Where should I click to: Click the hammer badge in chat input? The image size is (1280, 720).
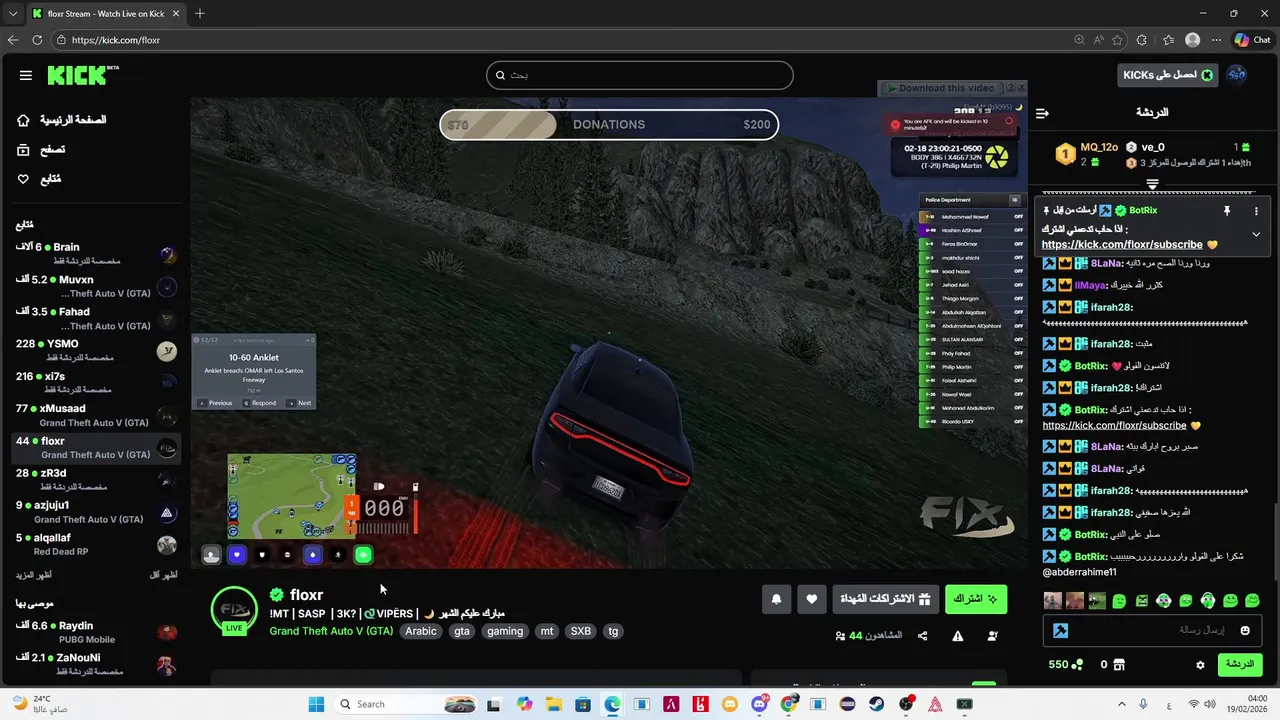[1060, 630]
